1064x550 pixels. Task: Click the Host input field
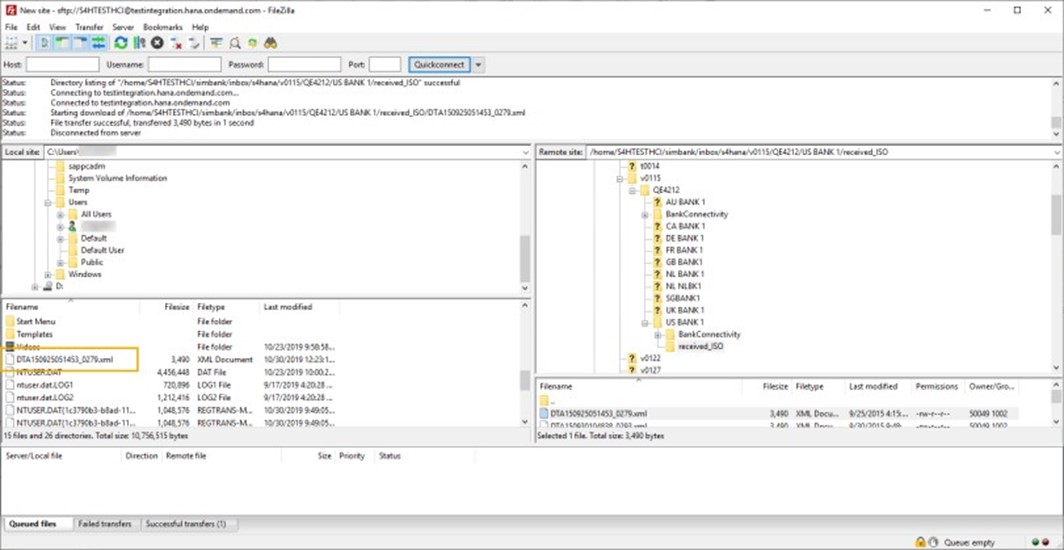(62, 65)
